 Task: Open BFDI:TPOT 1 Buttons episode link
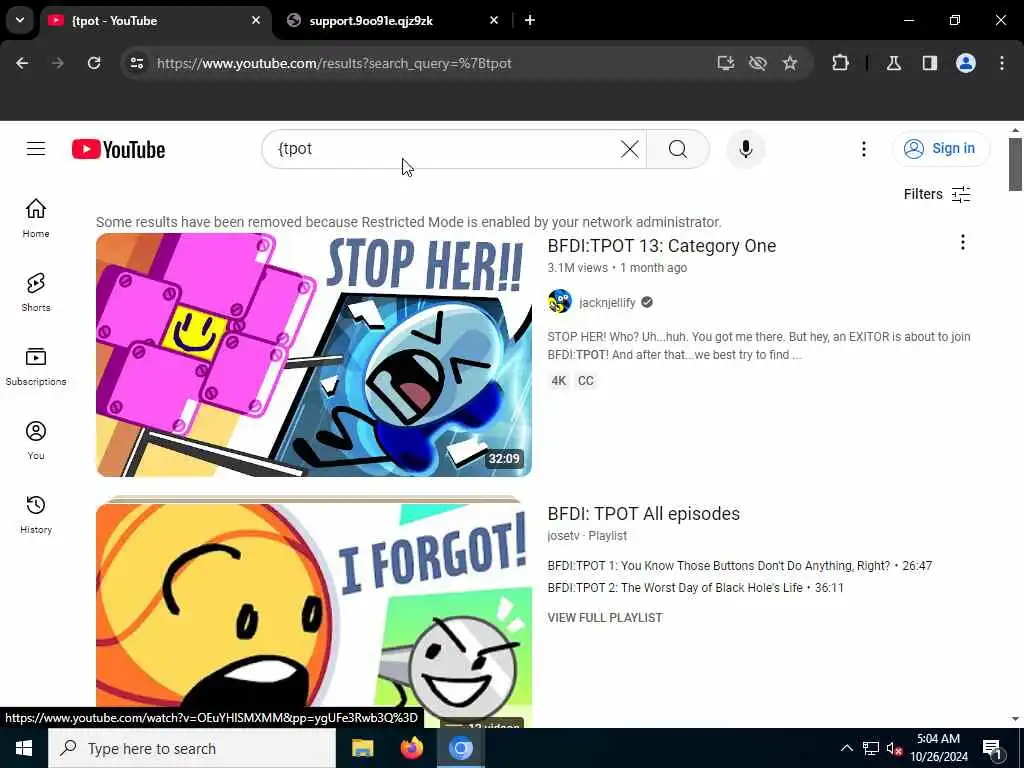pos(739,566)
